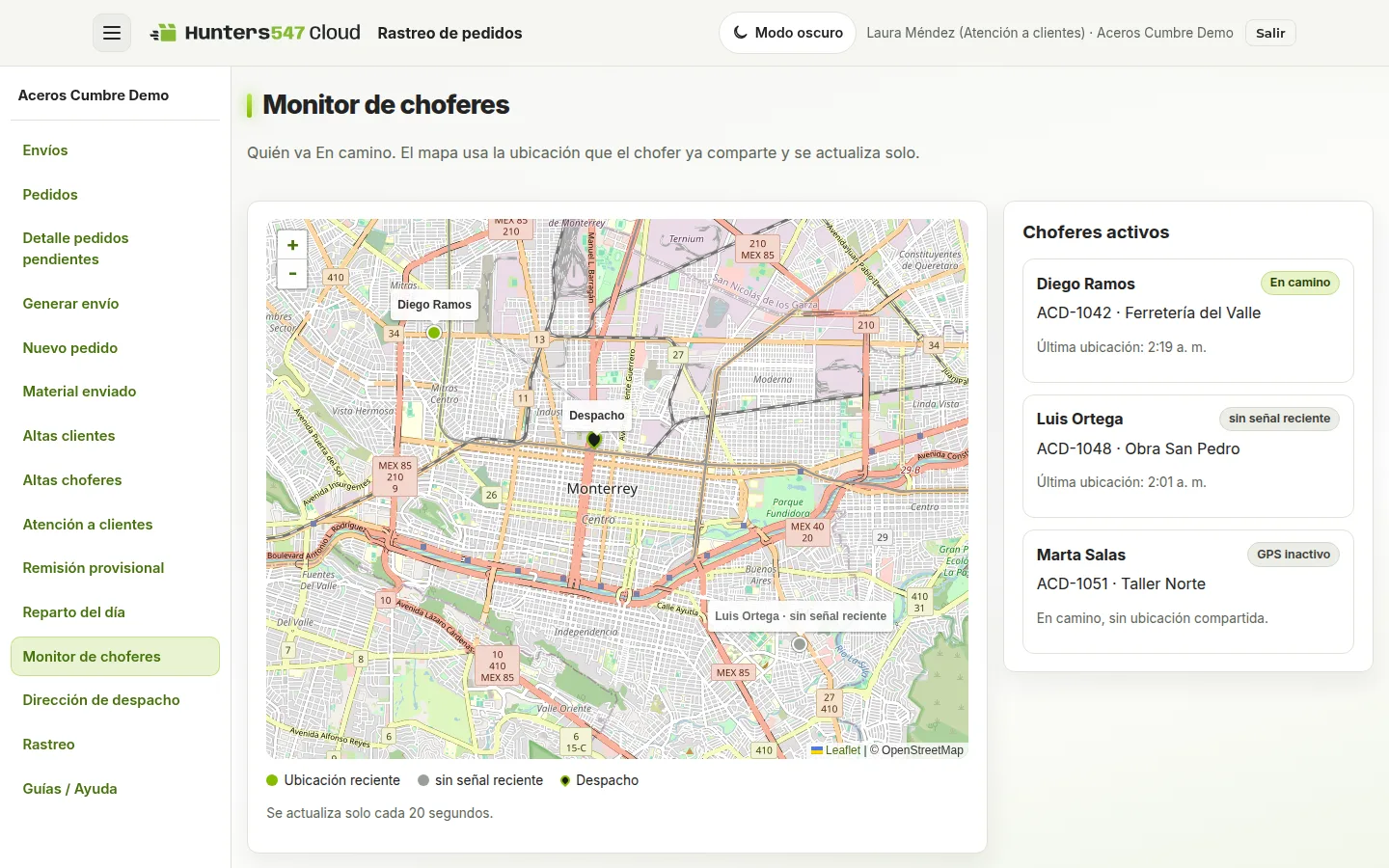The image size is (1389, 868).
Task: Open the hamburger menu
Action: point(112,33)
